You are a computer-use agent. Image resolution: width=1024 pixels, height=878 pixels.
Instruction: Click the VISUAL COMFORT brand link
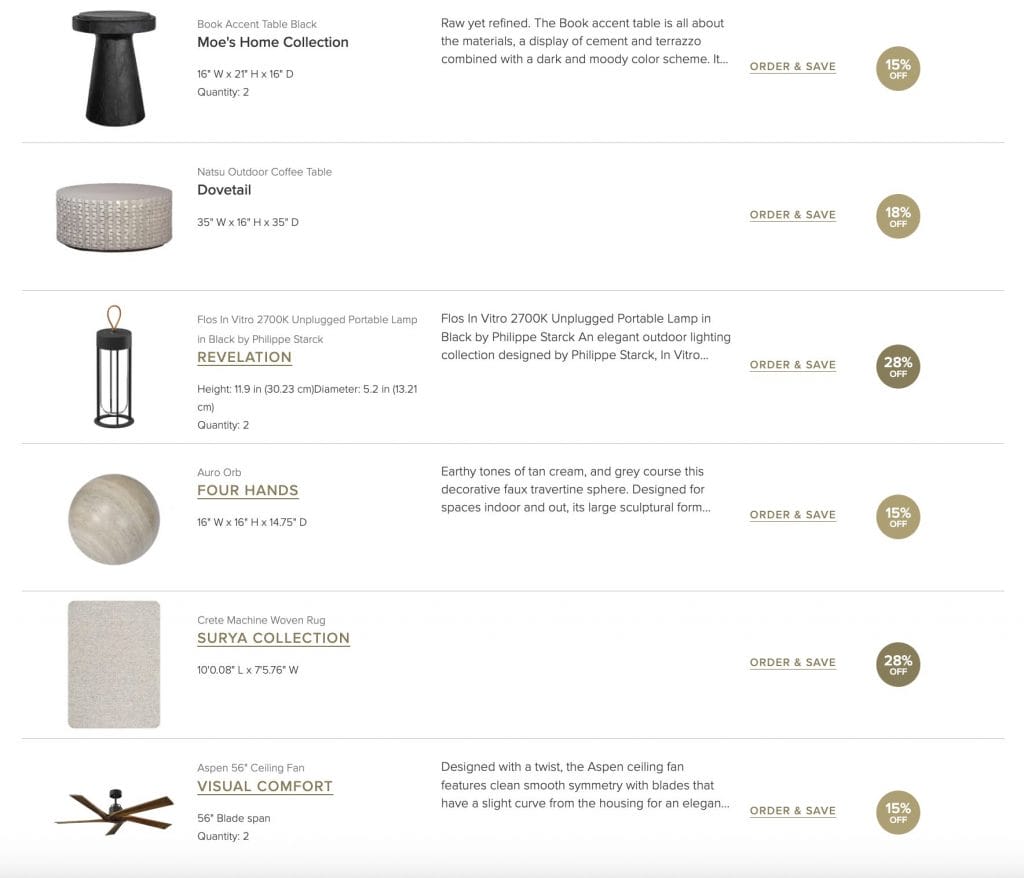pos(263,786)
